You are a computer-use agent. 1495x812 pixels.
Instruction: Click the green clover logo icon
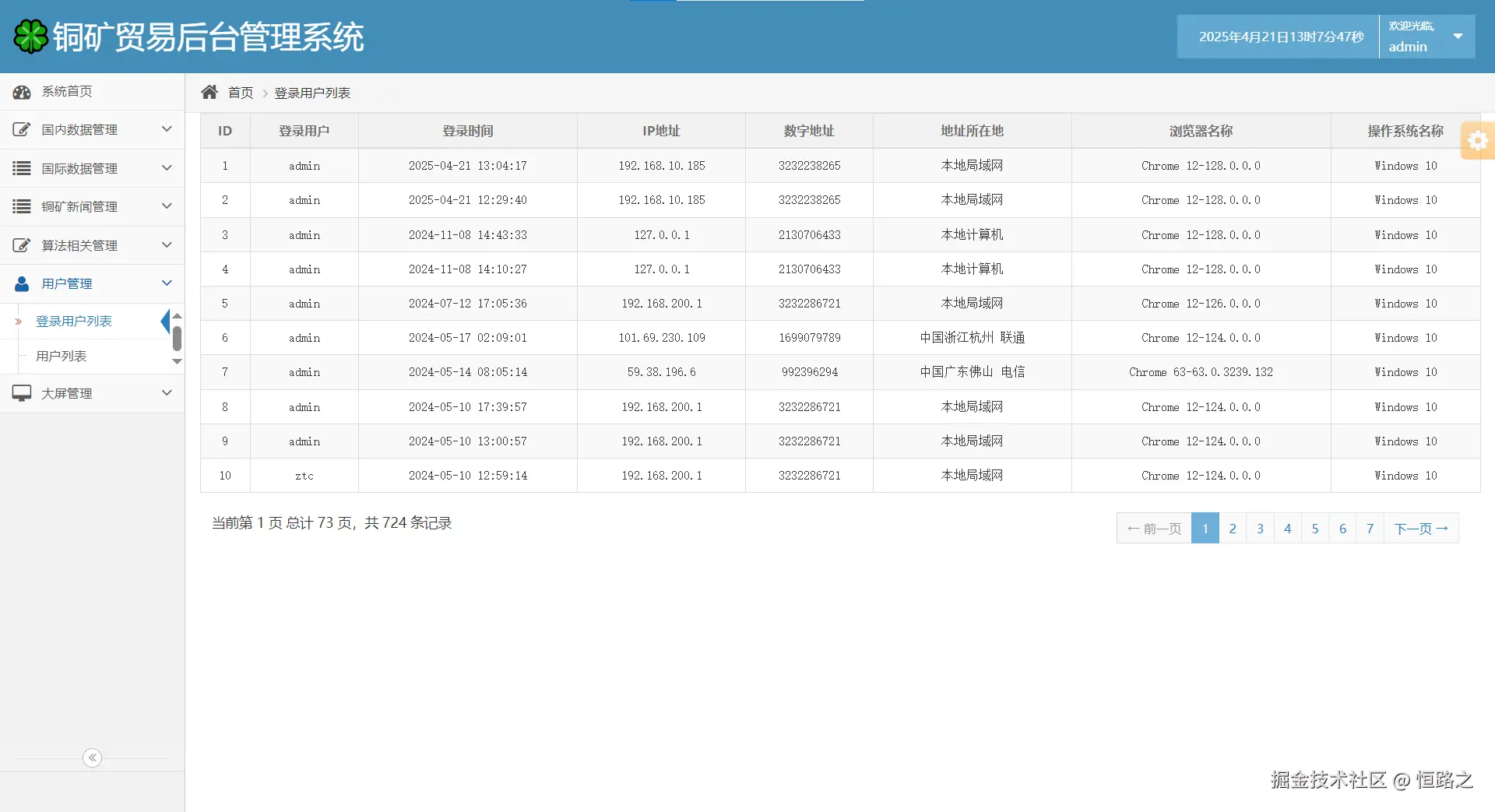coord(31,37)
